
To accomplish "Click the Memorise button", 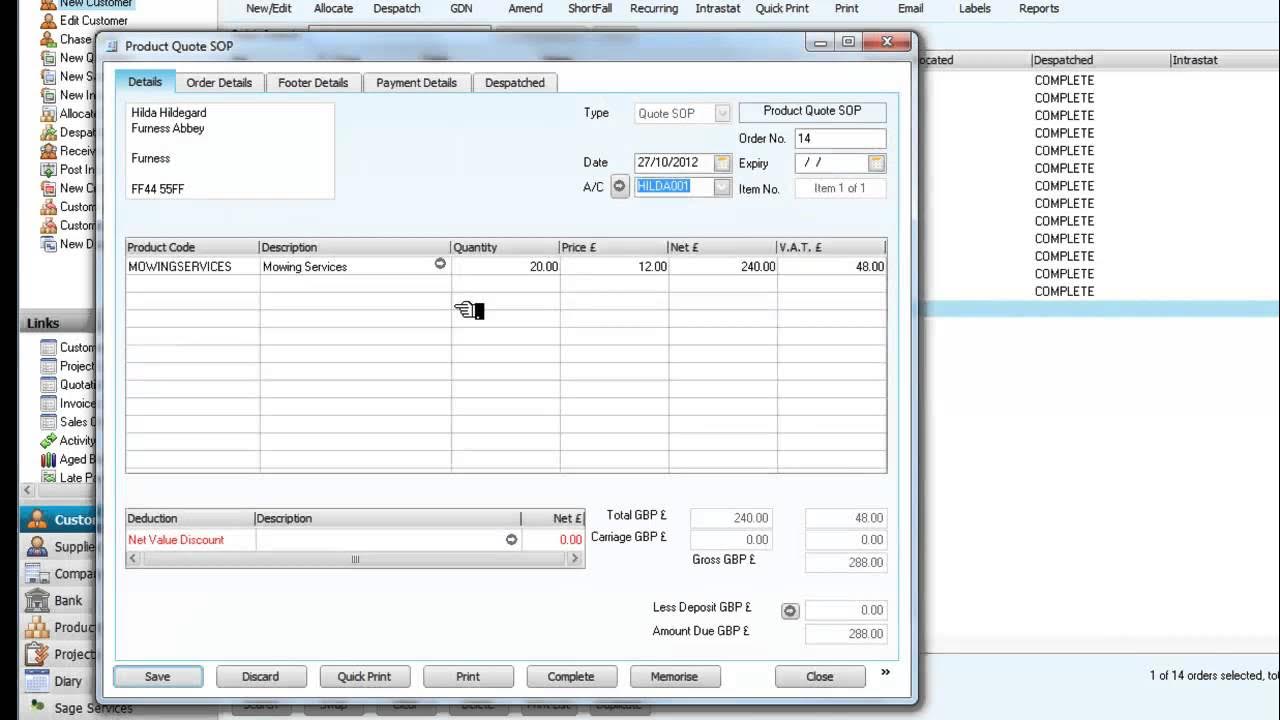I will (674, 677).
